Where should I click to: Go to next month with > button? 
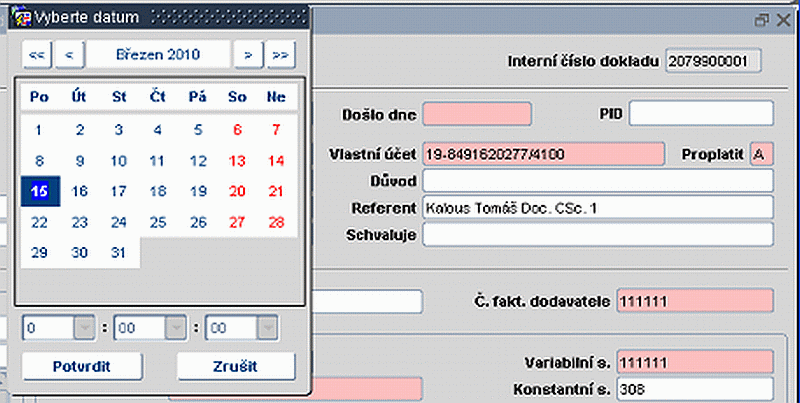(x=248, y=55)
